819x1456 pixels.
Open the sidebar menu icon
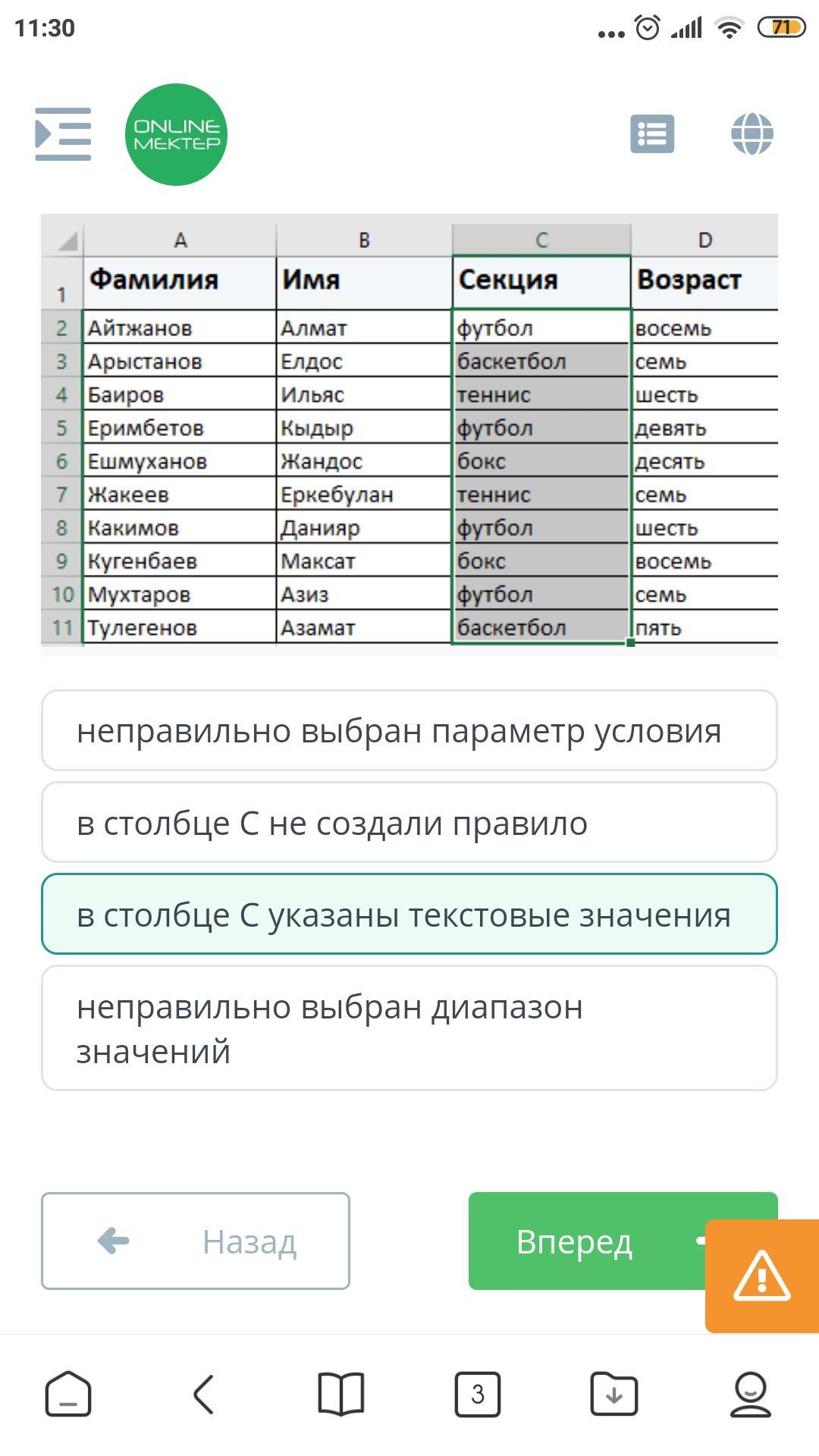[x=63, y=134]
